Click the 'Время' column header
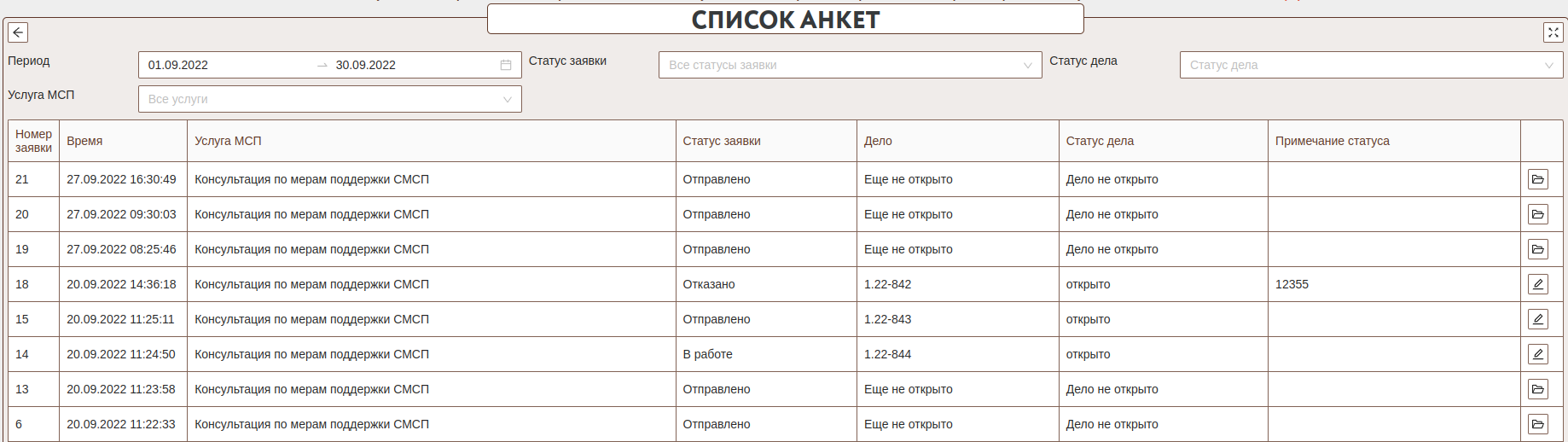 pos(84,141)
